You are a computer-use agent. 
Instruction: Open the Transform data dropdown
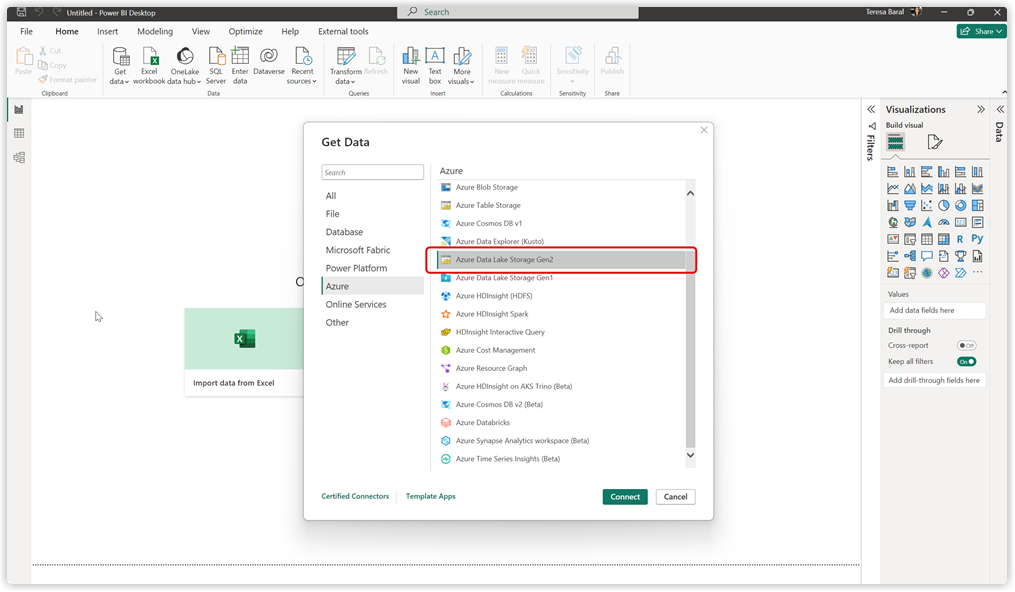click(x=346, y=66)
